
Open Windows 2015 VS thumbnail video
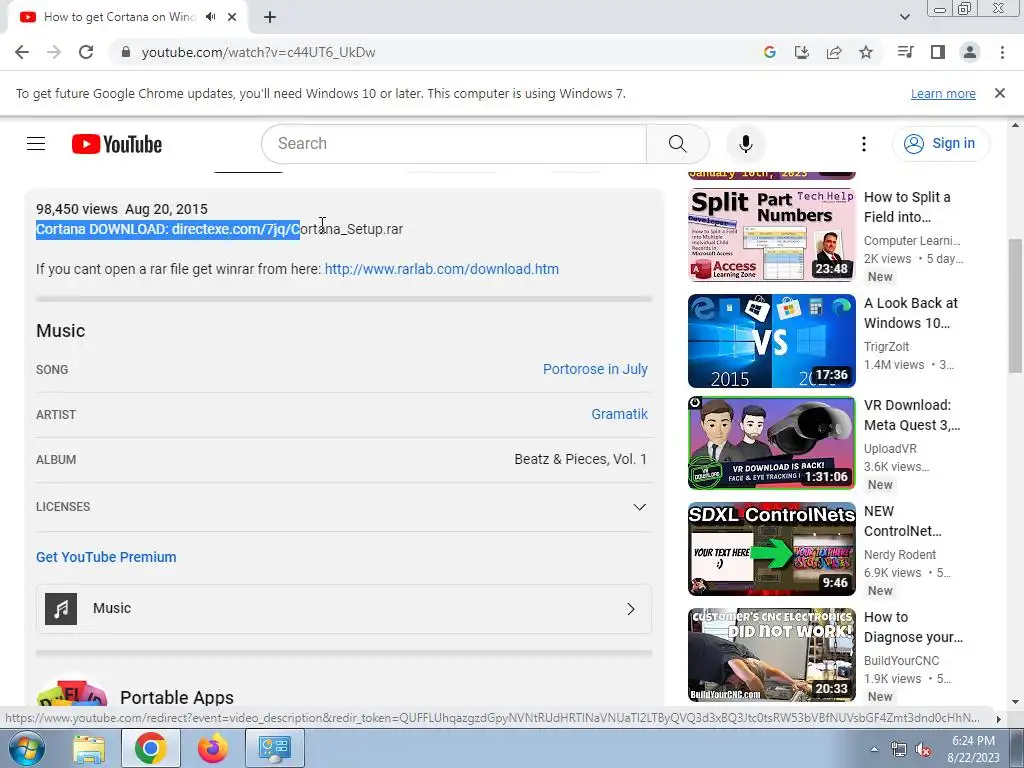[x=771, y=341]
